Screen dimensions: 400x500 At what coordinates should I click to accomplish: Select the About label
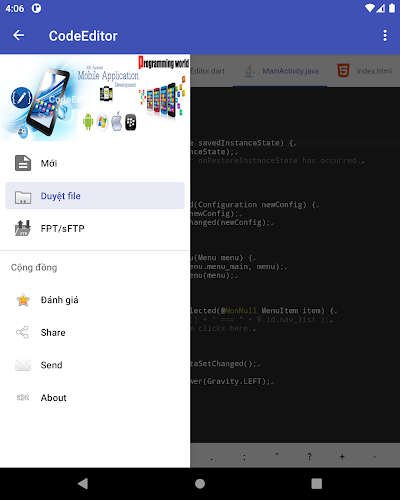pos(53,398)
